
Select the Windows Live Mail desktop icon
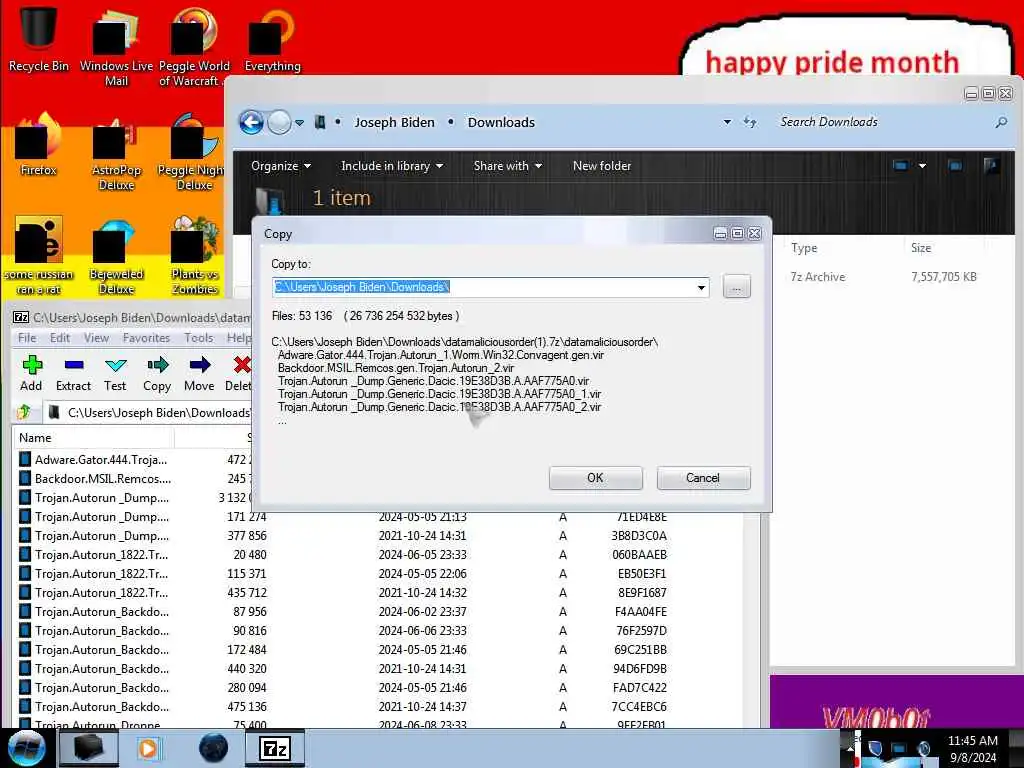pyautogui.click(x=116, y=46)
